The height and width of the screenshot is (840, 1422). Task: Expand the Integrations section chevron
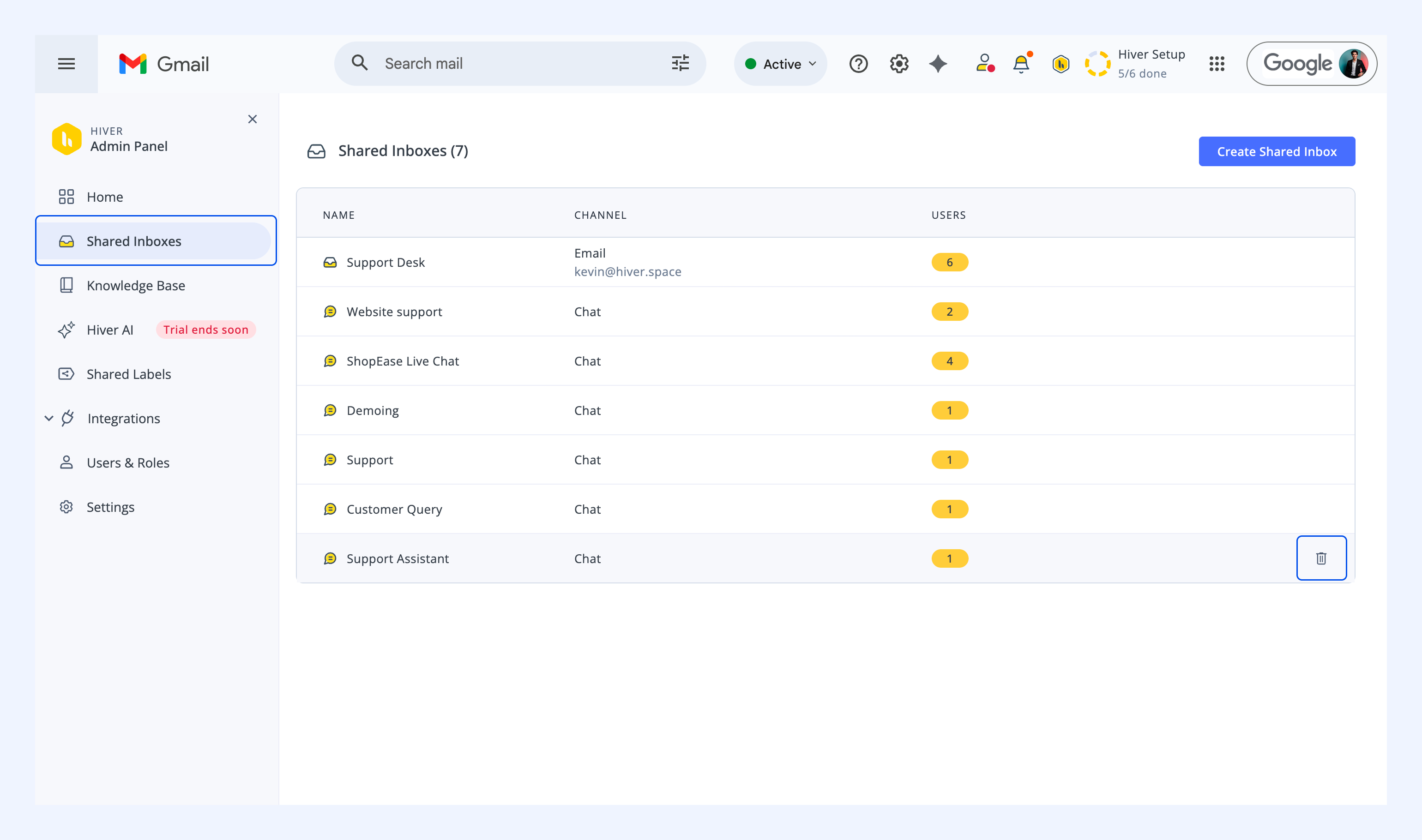point(49,418)
